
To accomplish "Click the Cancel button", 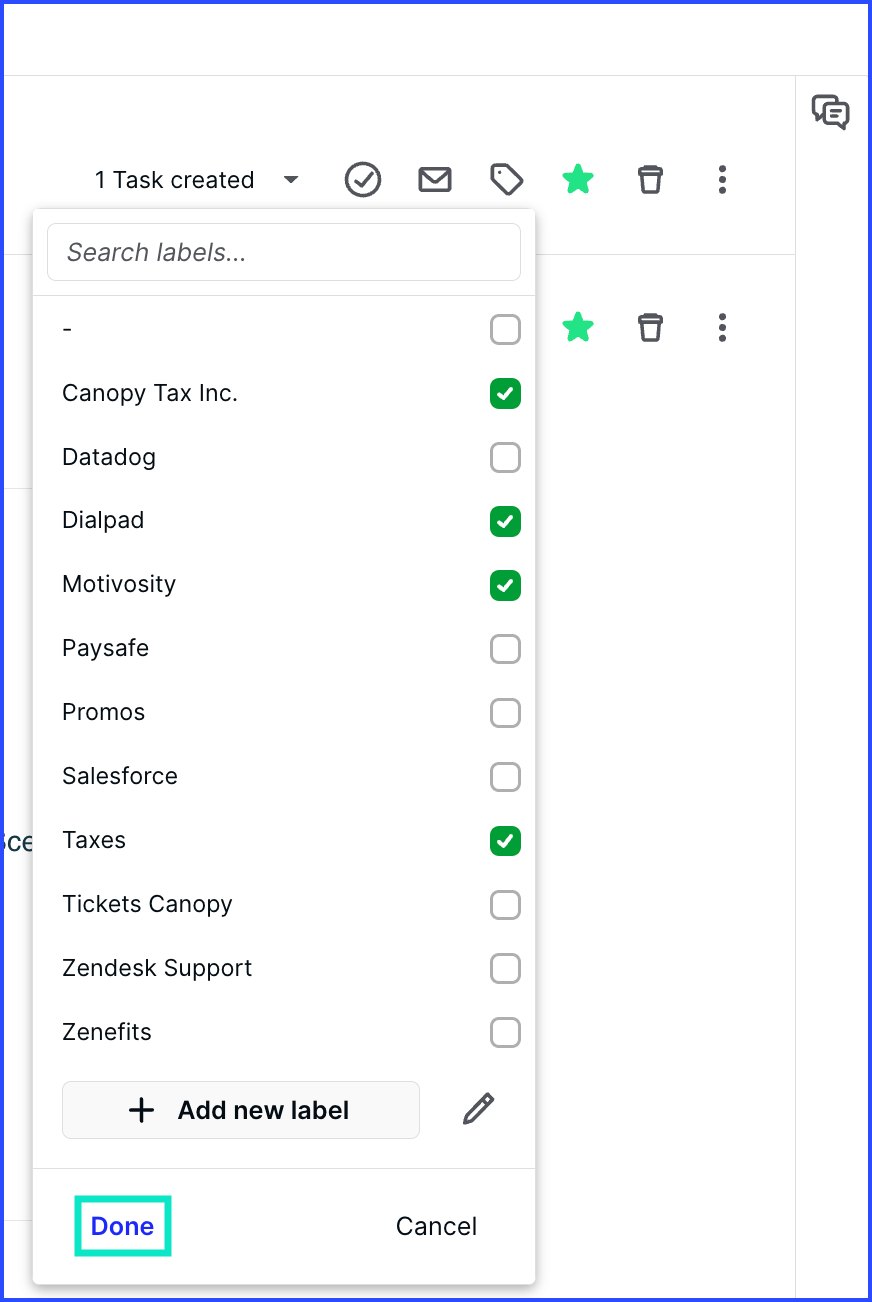I will coord(436,1226).
